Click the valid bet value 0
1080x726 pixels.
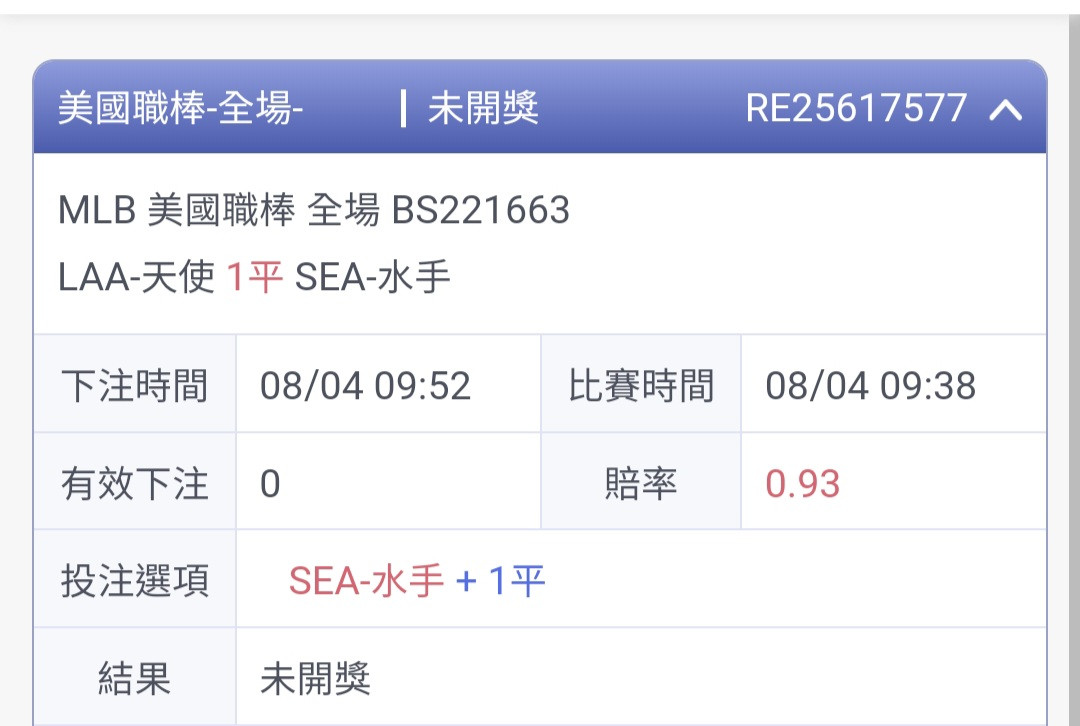[x=270, y=484]
